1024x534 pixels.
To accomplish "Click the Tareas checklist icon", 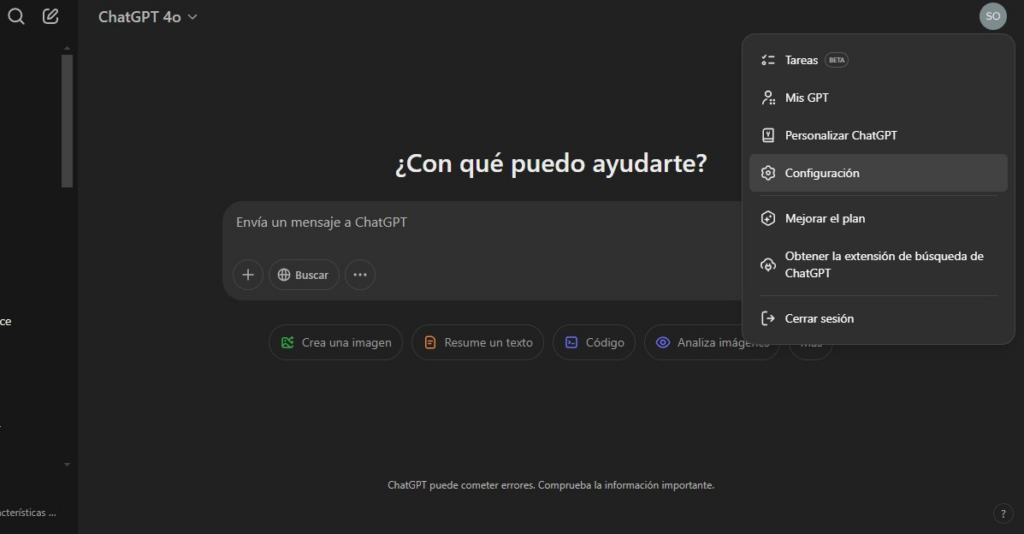I will click(768, 60).
